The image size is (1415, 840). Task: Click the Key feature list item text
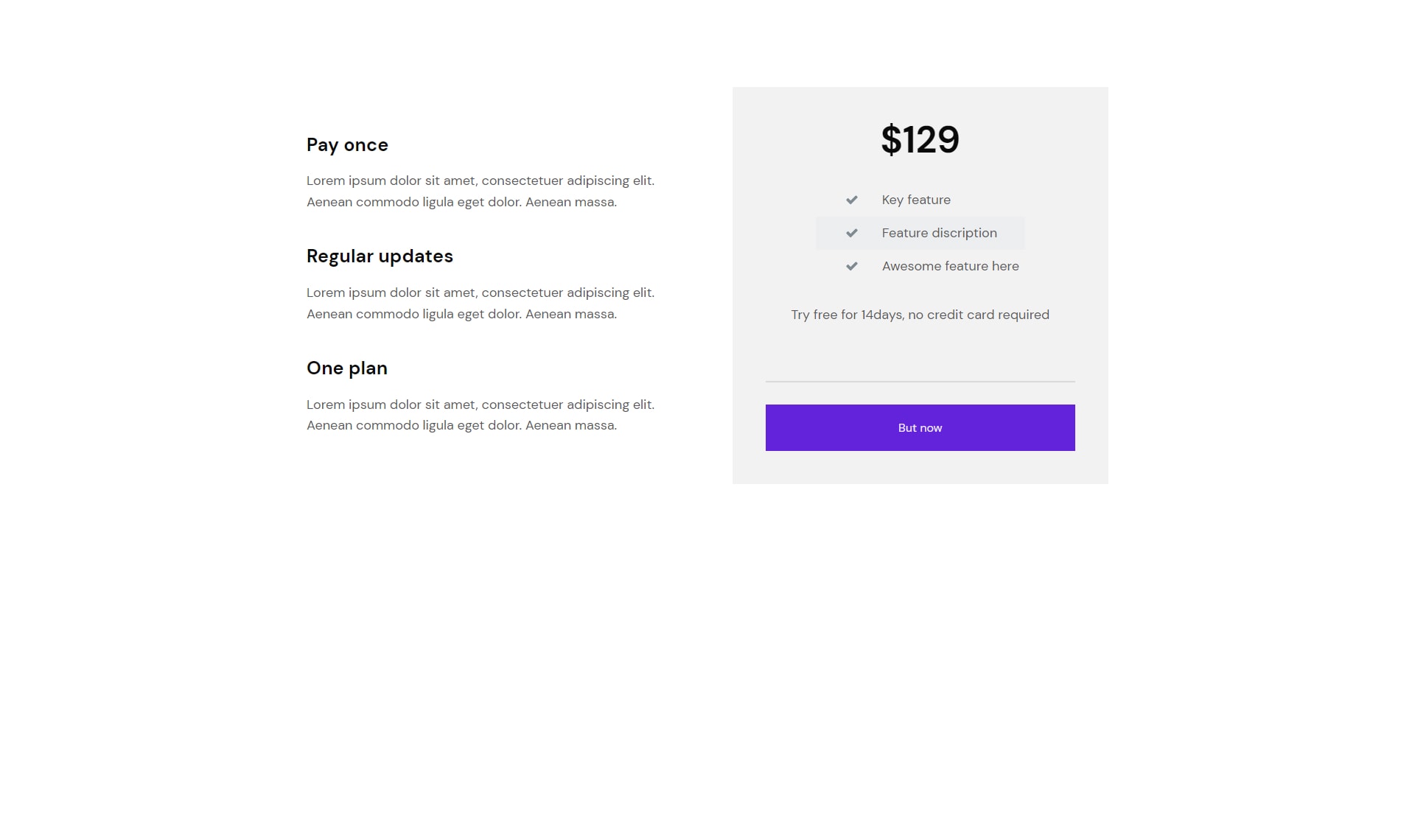click(916, 200)
